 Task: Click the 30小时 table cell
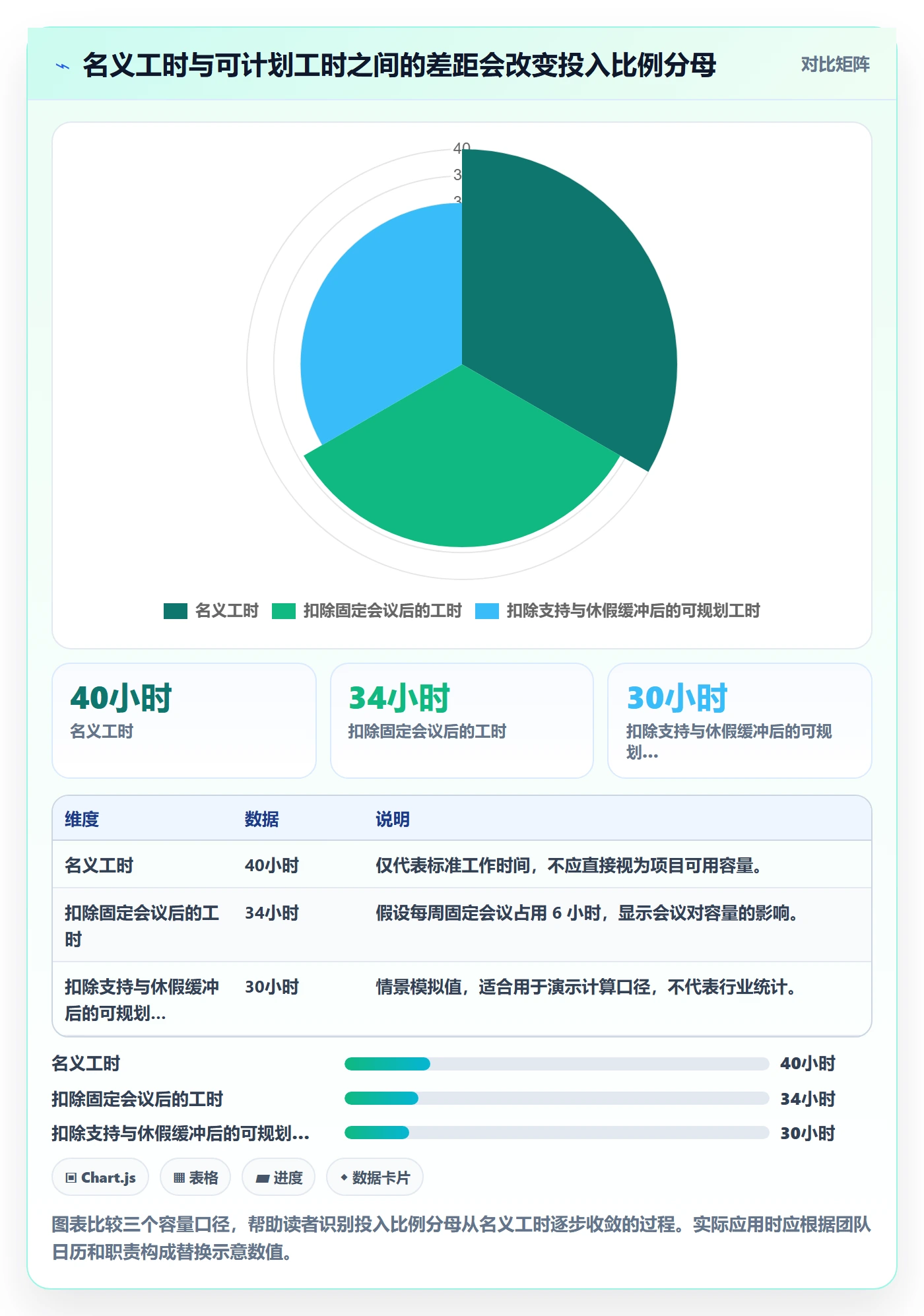click(272, 987)
